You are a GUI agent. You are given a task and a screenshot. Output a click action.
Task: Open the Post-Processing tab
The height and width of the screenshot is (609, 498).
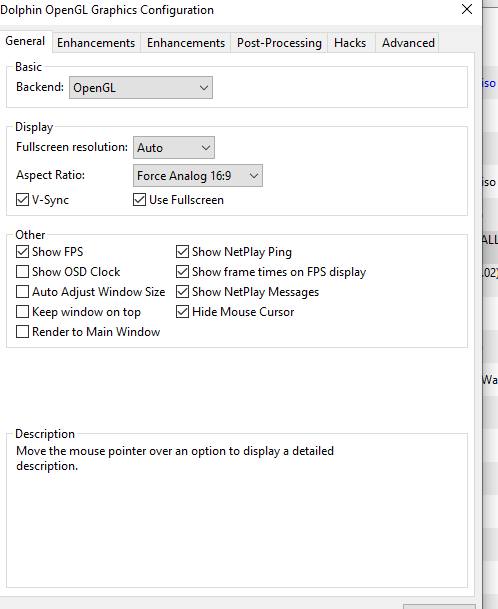click(279, 43)
